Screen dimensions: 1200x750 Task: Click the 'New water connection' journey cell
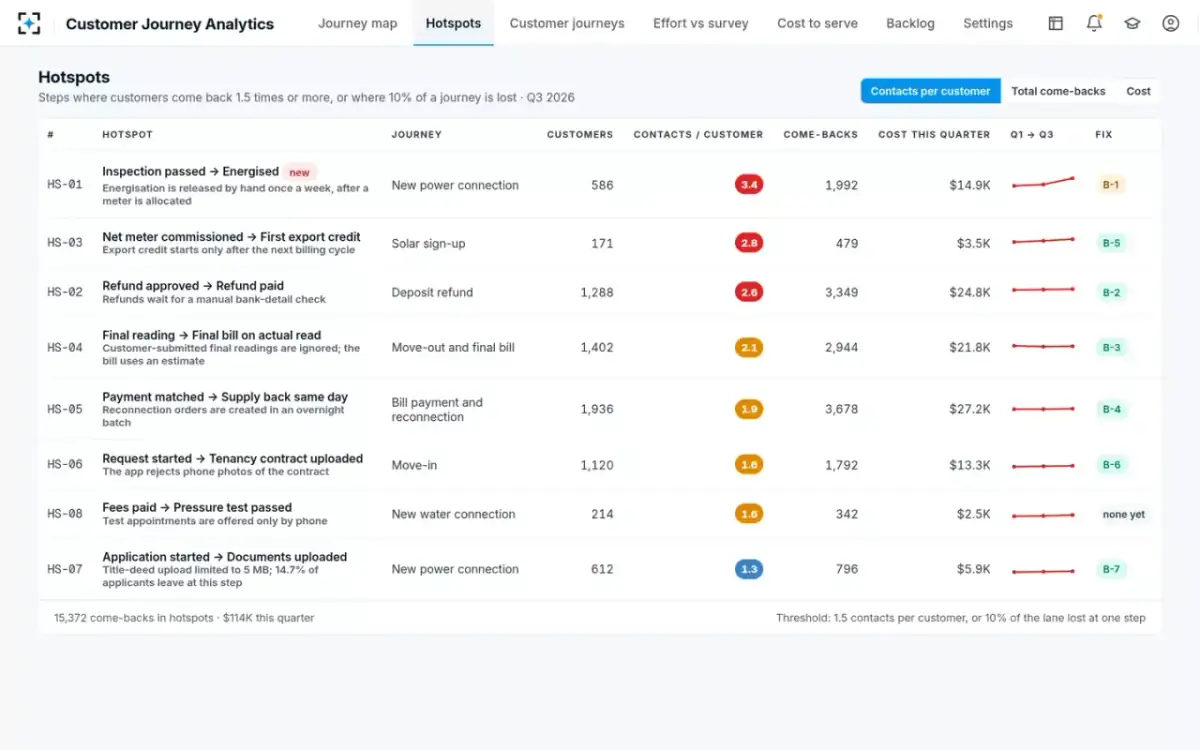tap(454, 514)
